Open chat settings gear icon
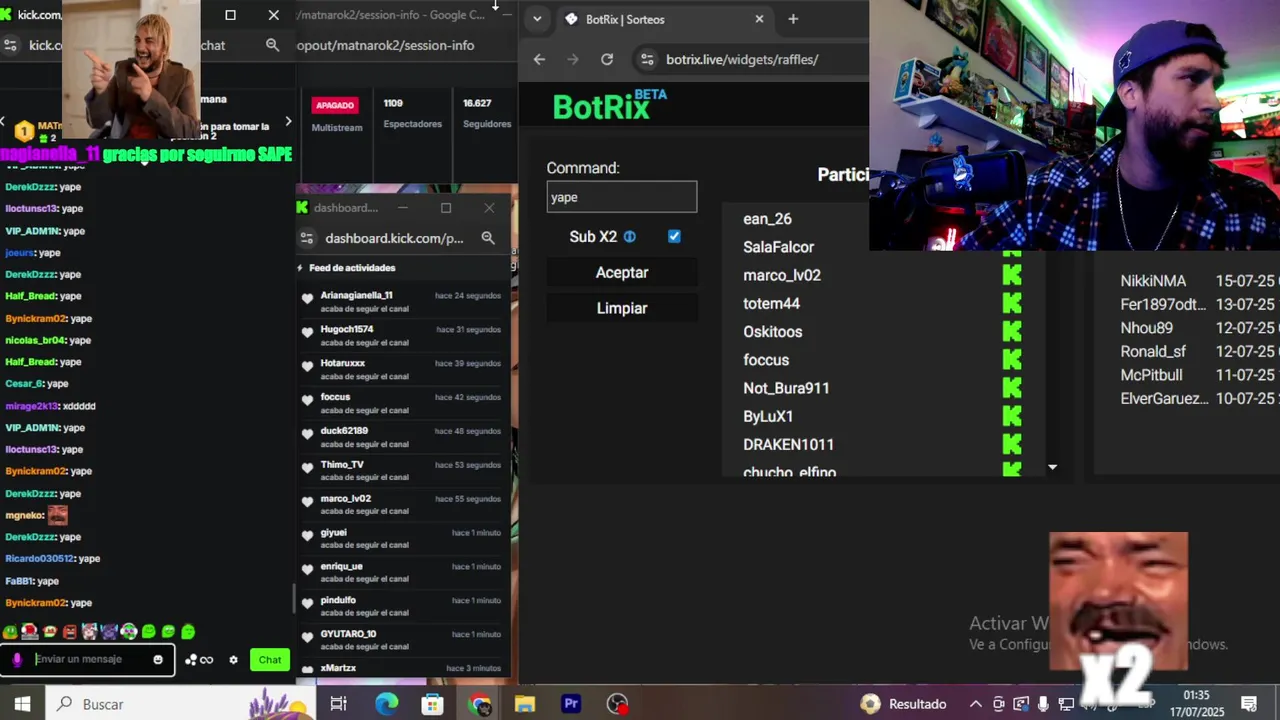 click(234, 660)
